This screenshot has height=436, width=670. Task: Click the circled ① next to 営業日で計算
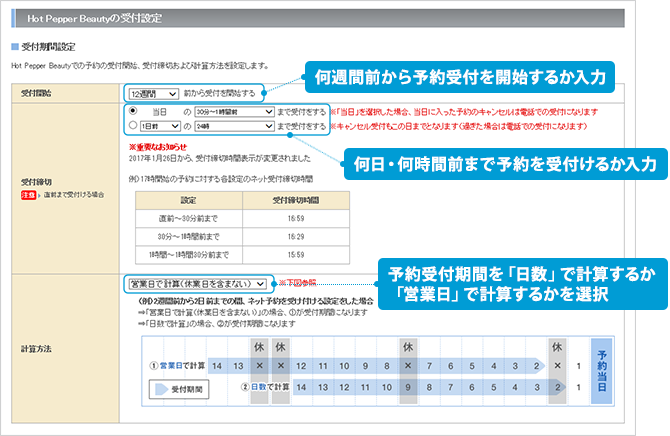pos(153,365)
